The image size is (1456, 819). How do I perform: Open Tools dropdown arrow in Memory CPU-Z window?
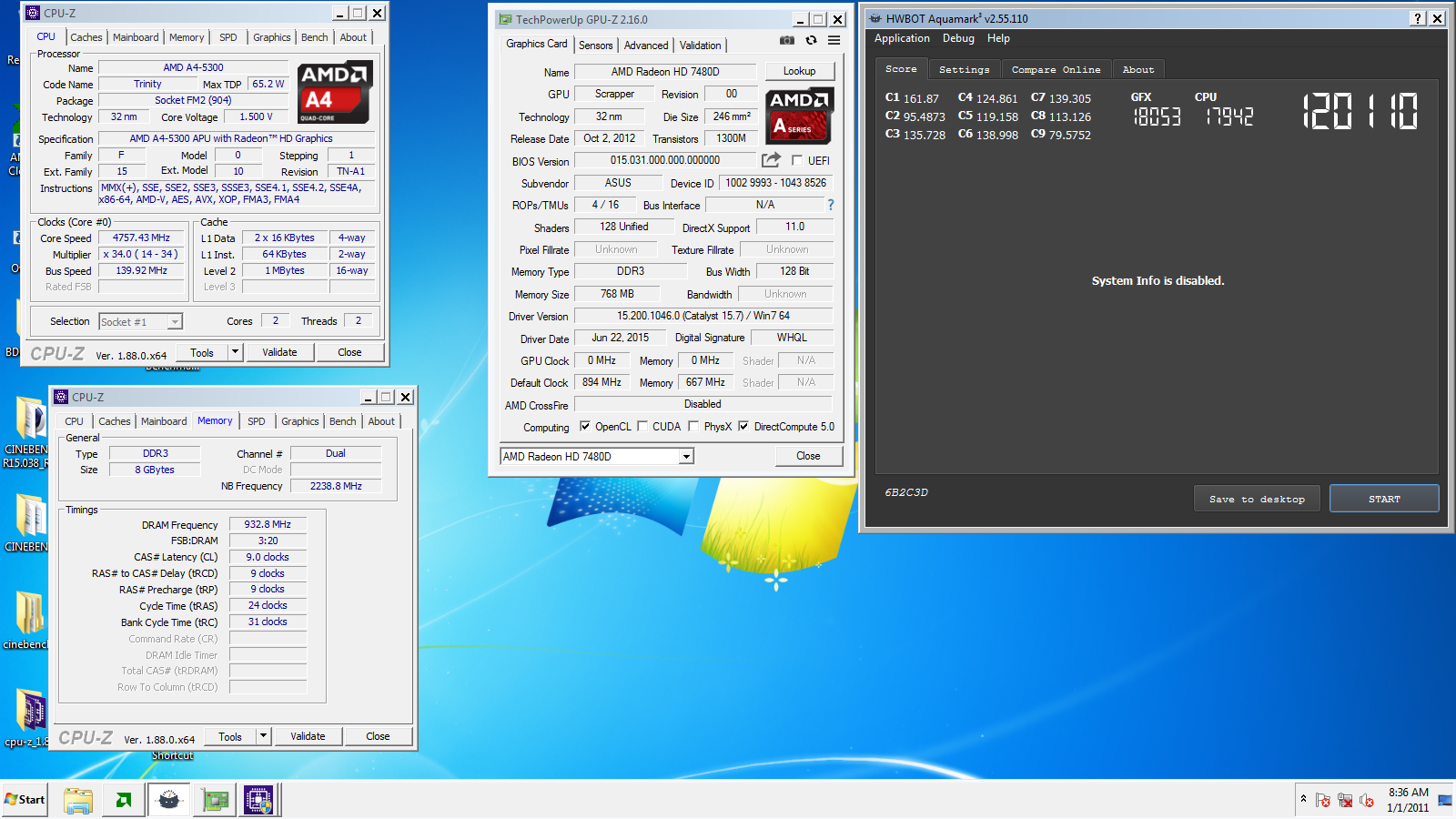click(263, 736)
